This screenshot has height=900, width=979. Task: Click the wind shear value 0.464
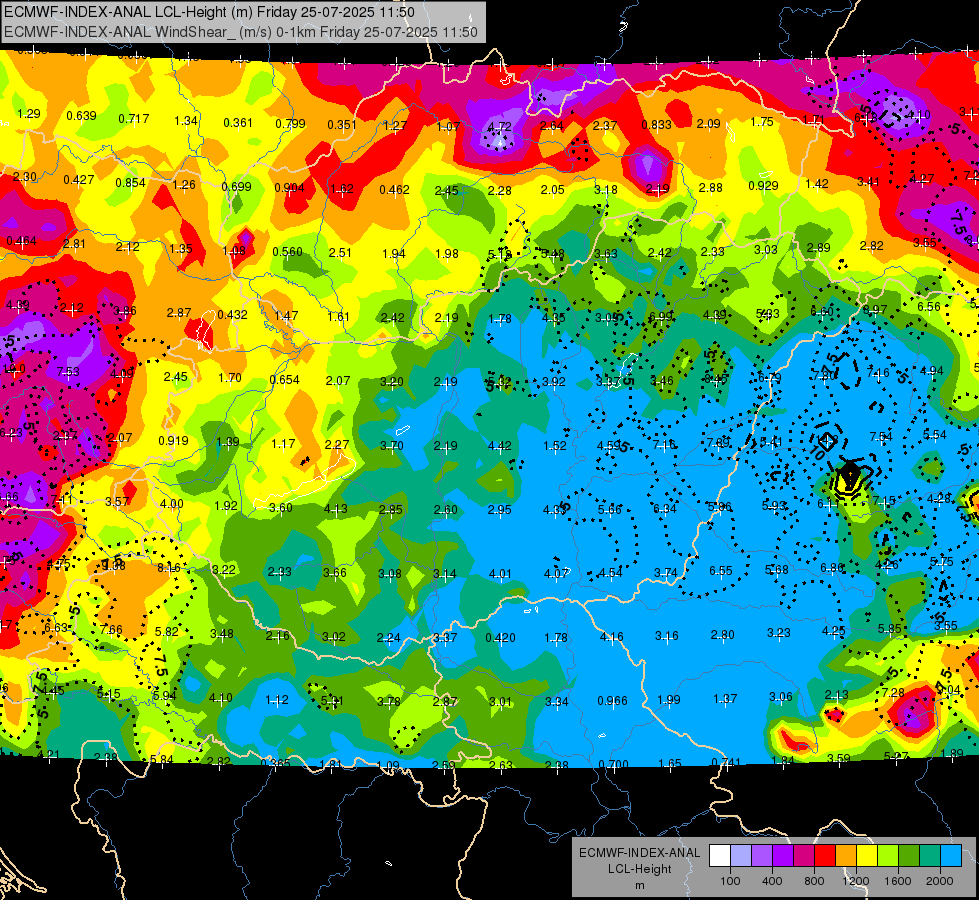pos(21,240)
